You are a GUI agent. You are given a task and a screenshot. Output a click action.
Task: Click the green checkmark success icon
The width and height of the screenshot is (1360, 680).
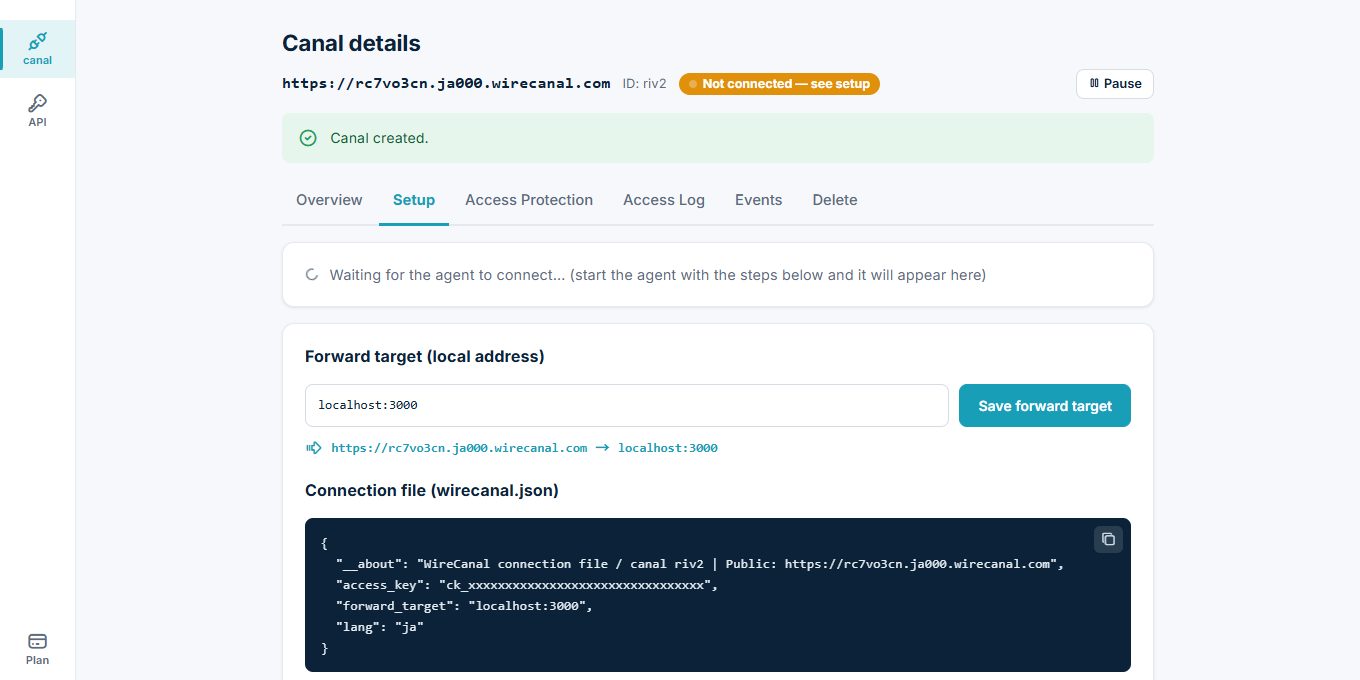[308, 138]
